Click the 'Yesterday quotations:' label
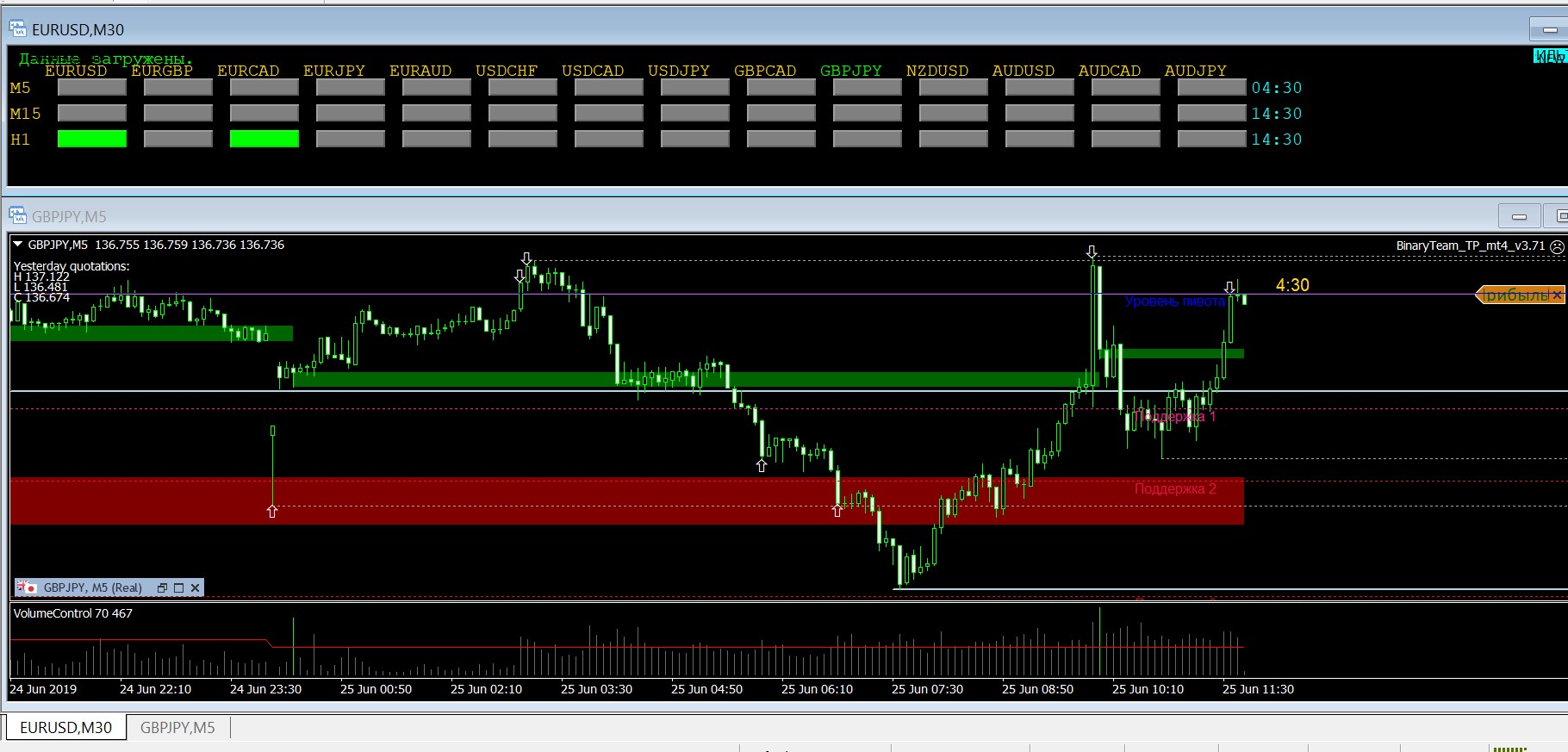 pos(72,266)
